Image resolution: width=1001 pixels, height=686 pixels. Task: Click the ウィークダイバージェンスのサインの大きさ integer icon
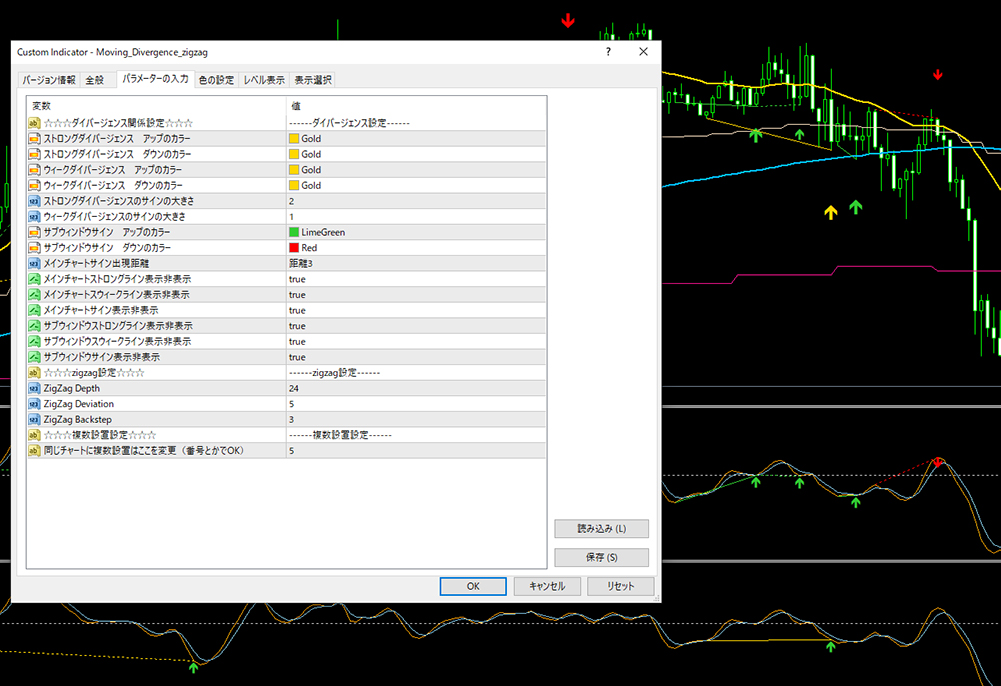pyautogui.click(x=34, y=216)
